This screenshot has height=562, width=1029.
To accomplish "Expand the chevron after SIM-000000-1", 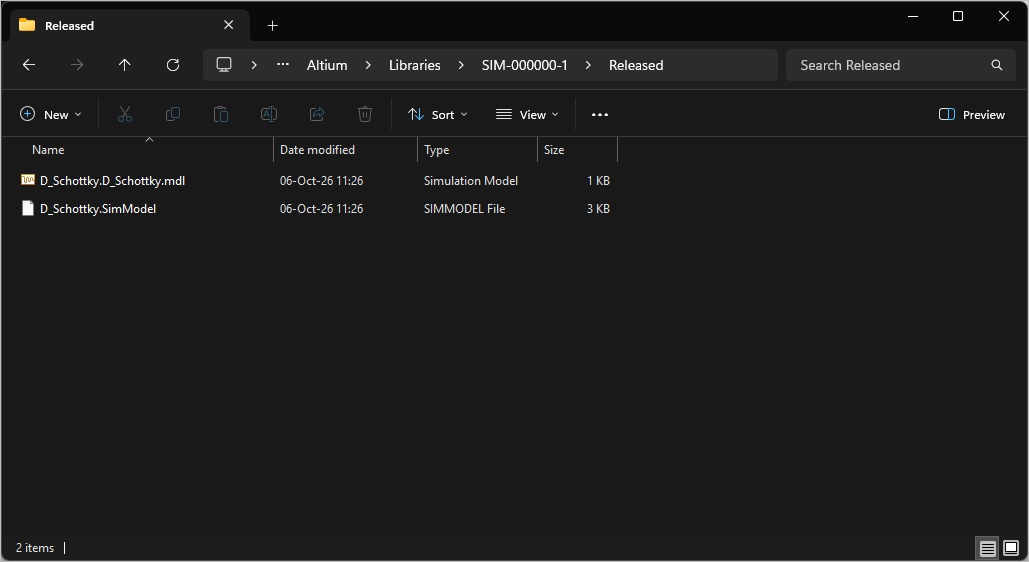I will (588, 65).
